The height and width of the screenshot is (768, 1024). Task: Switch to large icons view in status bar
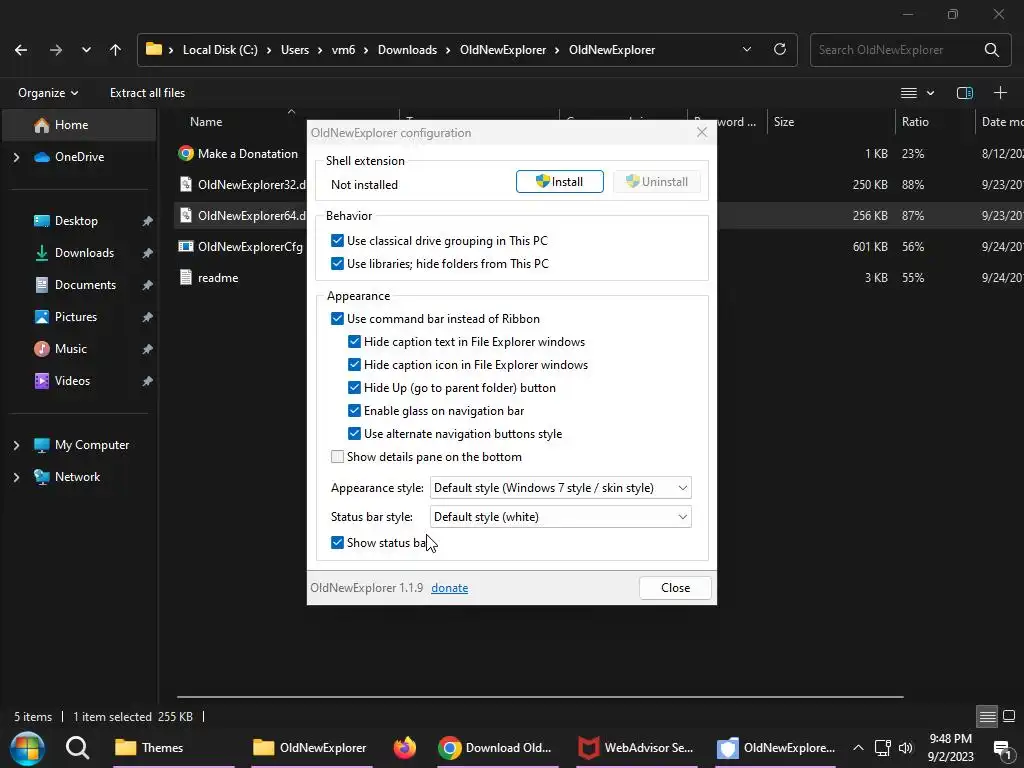(x=1009, y=717)
